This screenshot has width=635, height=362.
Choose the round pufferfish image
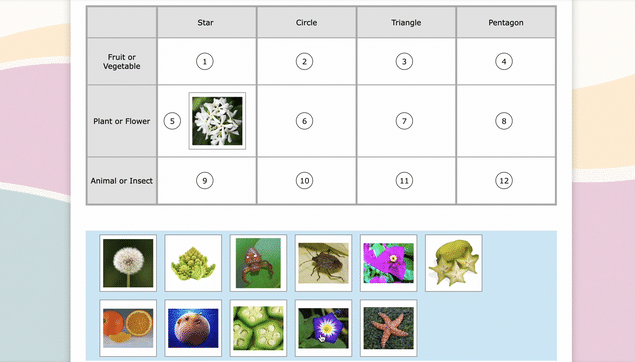point(193,328)
